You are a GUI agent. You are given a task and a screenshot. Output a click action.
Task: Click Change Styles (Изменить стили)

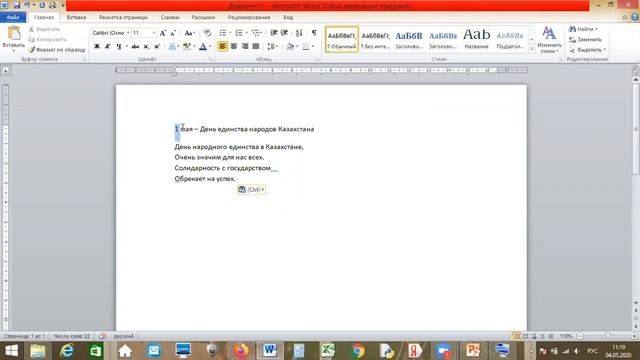pos(549,40)
